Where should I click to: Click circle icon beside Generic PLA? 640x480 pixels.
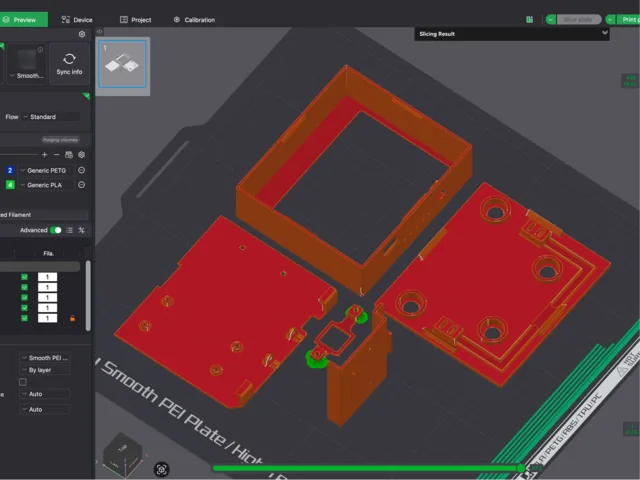pyautogui.click(x=82, y=185)
